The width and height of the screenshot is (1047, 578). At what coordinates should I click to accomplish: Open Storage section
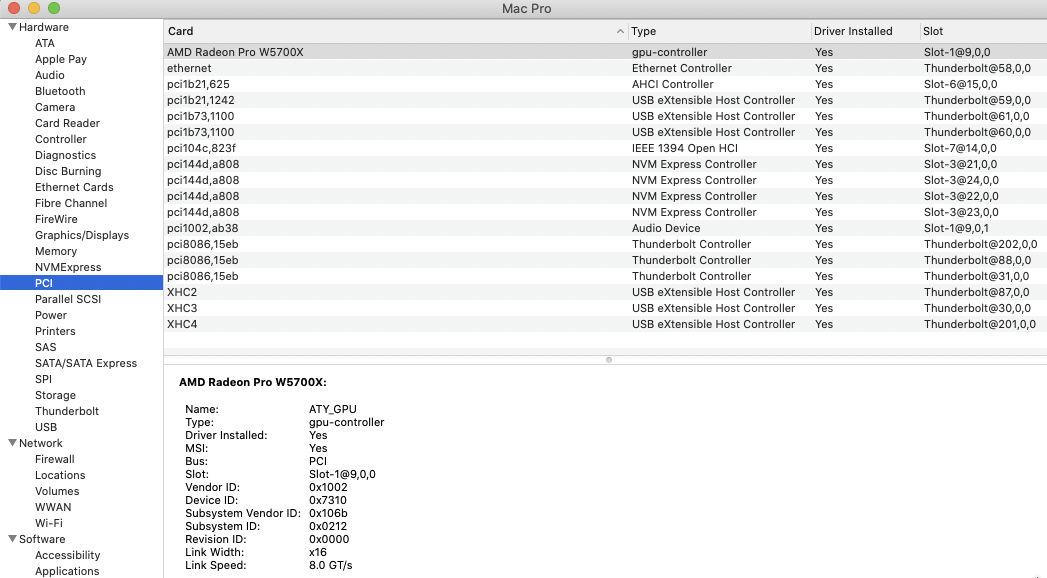pos(55,395)
